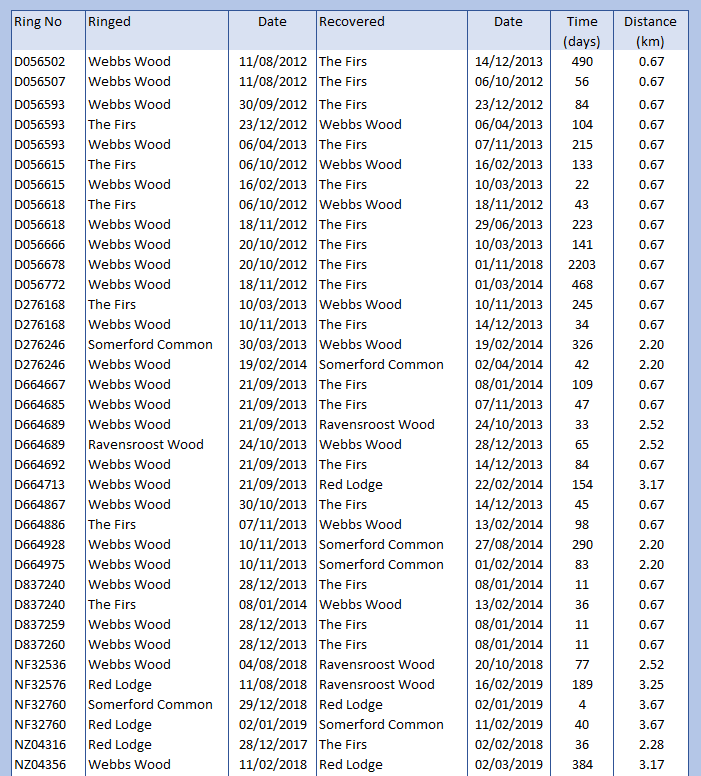The image size is (701, 776).
Task: Select the 2203 days time cell
Action: (x=581, y=265)
